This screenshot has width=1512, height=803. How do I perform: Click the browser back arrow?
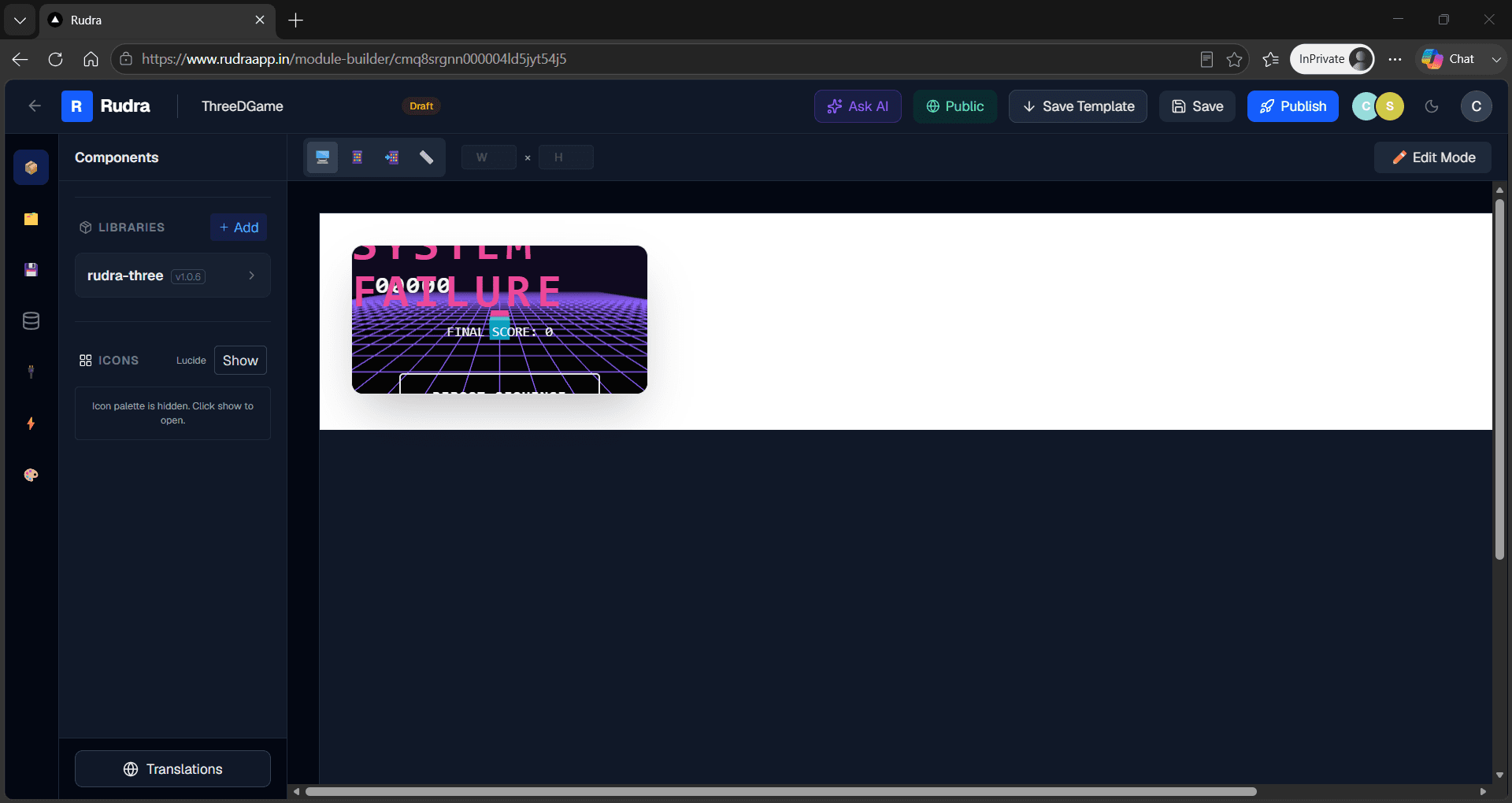click(20, 59)
